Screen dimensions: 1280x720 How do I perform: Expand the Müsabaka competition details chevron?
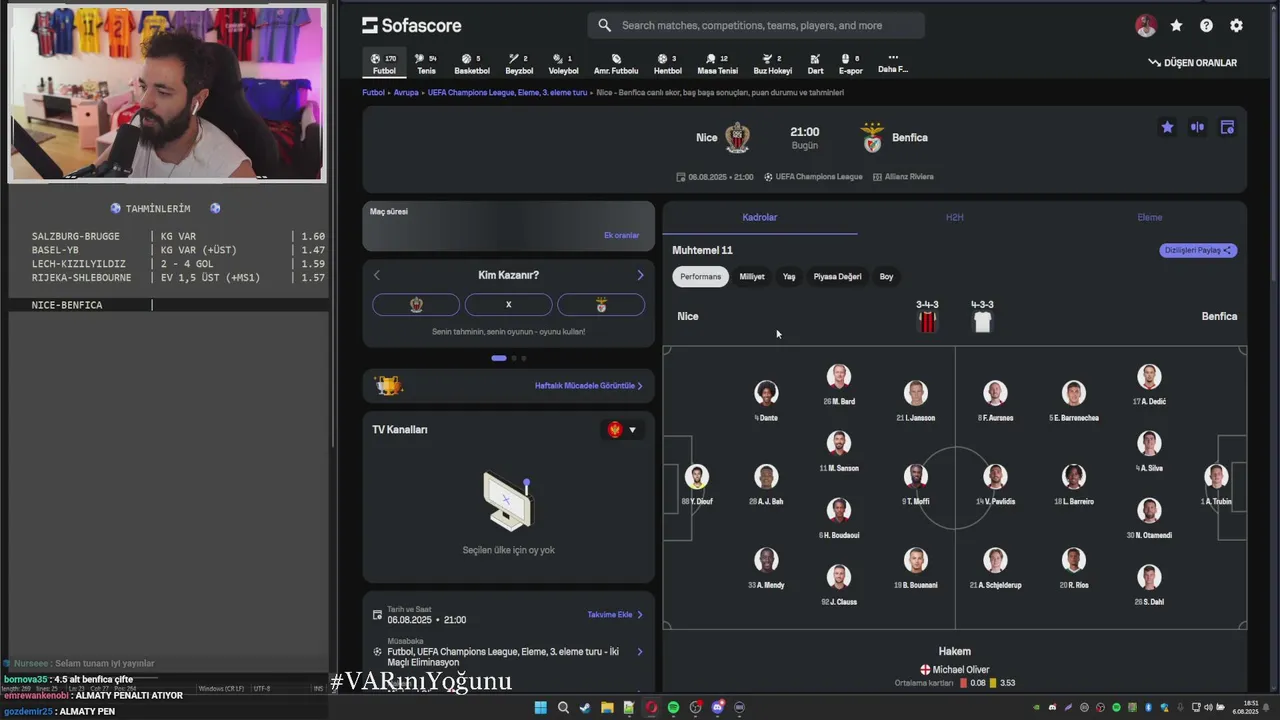pos(640,652)
